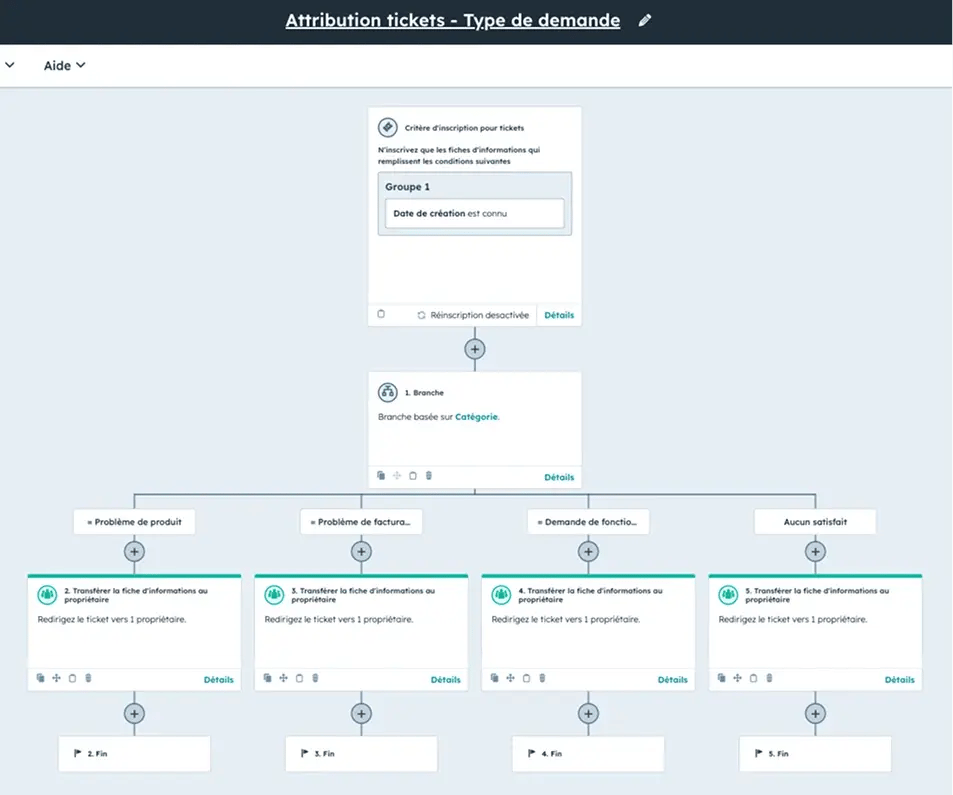Add an action under Demande de fonctio… branch
Viewport: 953px width, 795px height.
tap(588, 552)
